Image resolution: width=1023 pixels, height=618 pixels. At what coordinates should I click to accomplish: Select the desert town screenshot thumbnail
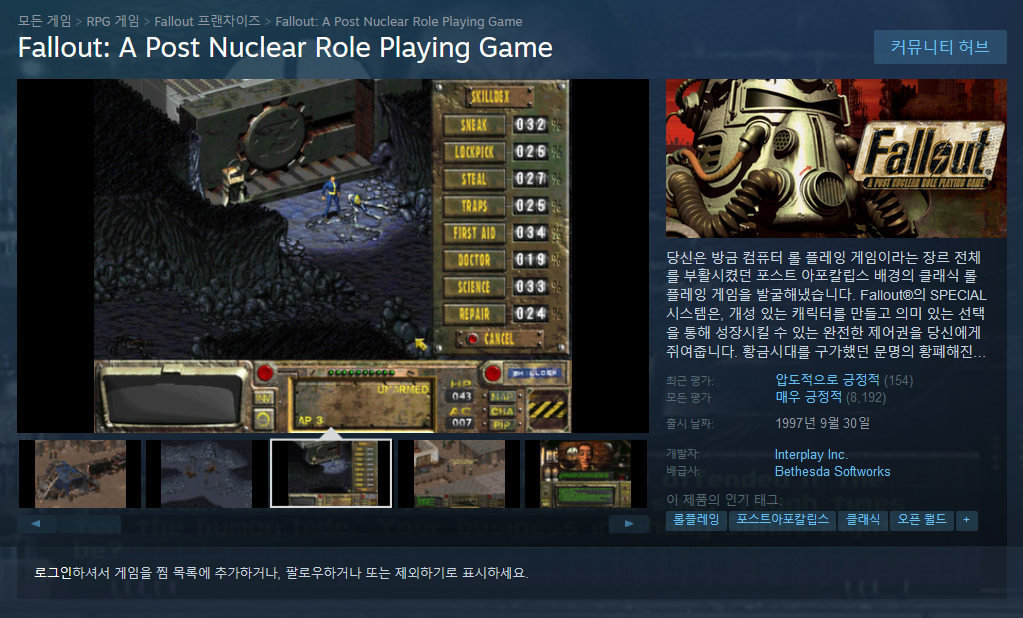point(459,474)
